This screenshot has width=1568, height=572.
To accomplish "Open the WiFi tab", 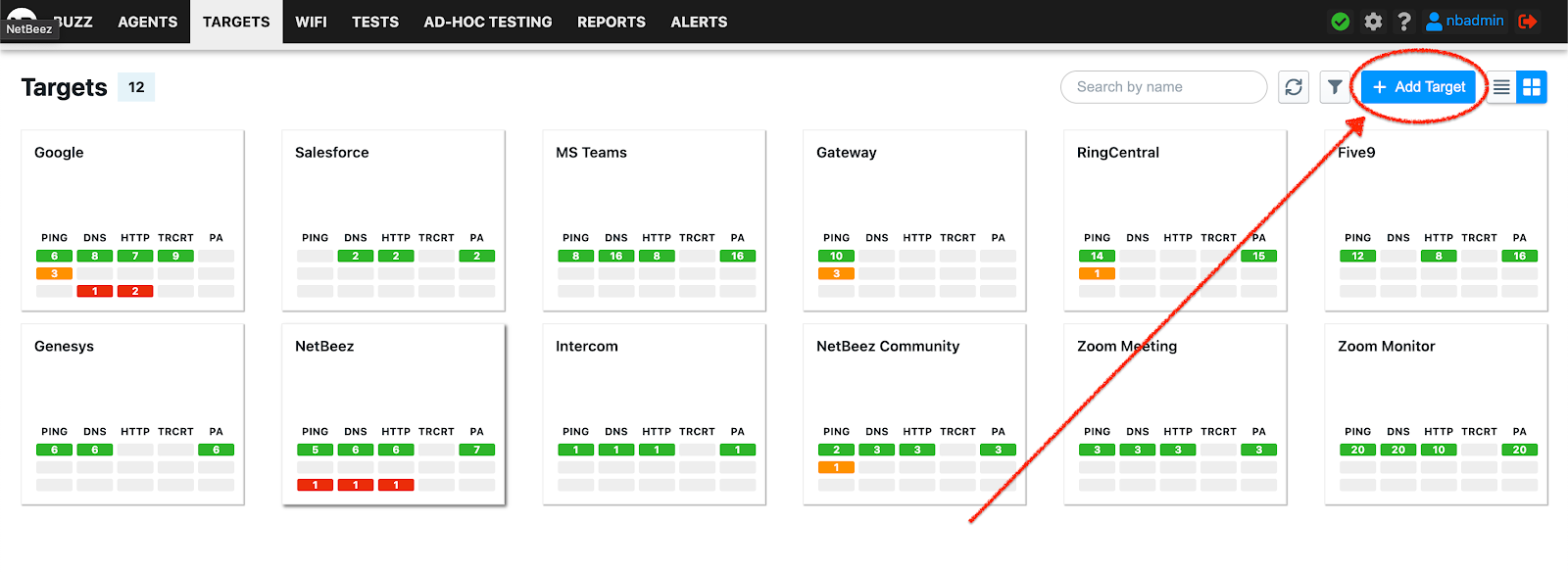I will click(x=311, y=22).
